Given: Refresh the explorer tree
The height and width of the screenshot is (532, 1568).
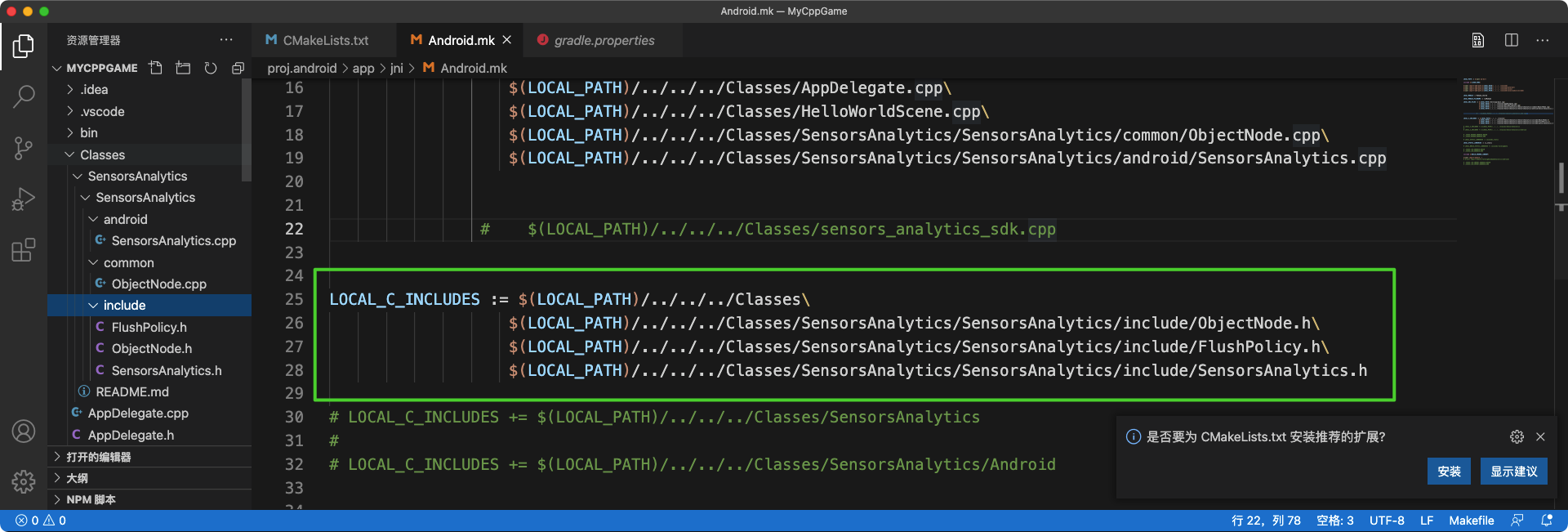Looking at the screenshot, I should 211,68.
